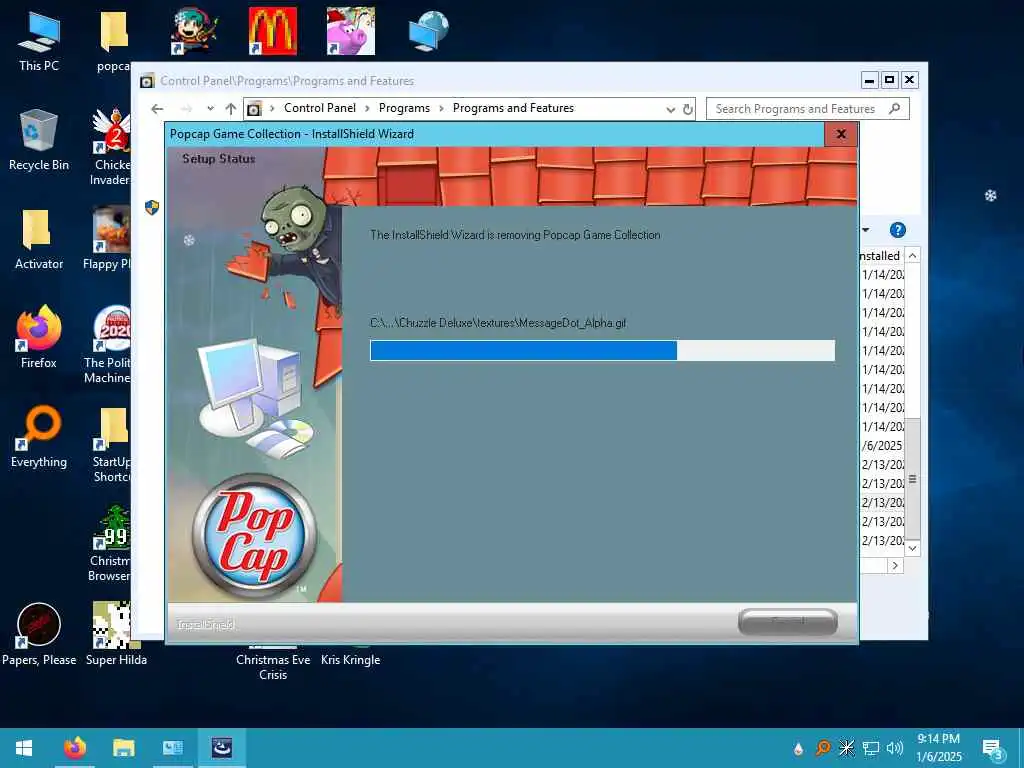This screenshot has width=1024, height=768.
Task: Click the list scroll down arrow
Action: tap(912, 549)
